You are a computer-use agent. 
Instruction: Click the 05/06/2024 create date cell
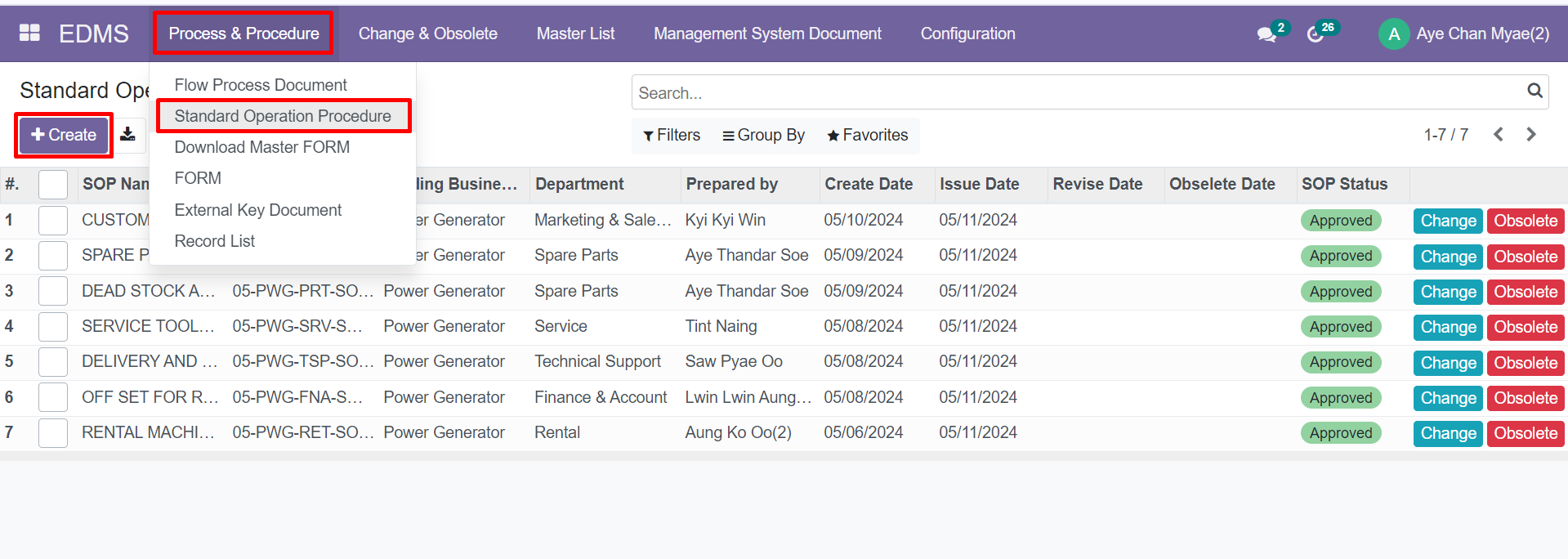[x=864, y=432]
